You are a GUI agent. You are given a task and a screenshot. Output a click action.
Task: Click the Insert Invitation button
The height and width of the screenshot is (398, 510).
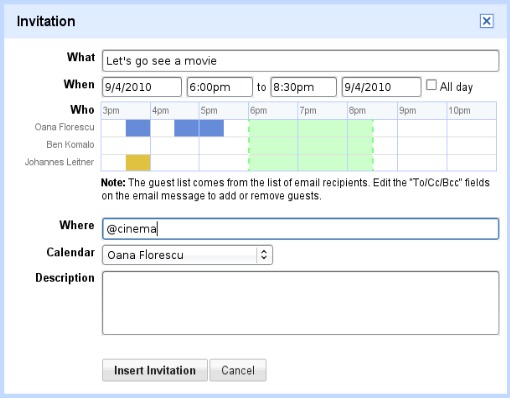point(155,370)
